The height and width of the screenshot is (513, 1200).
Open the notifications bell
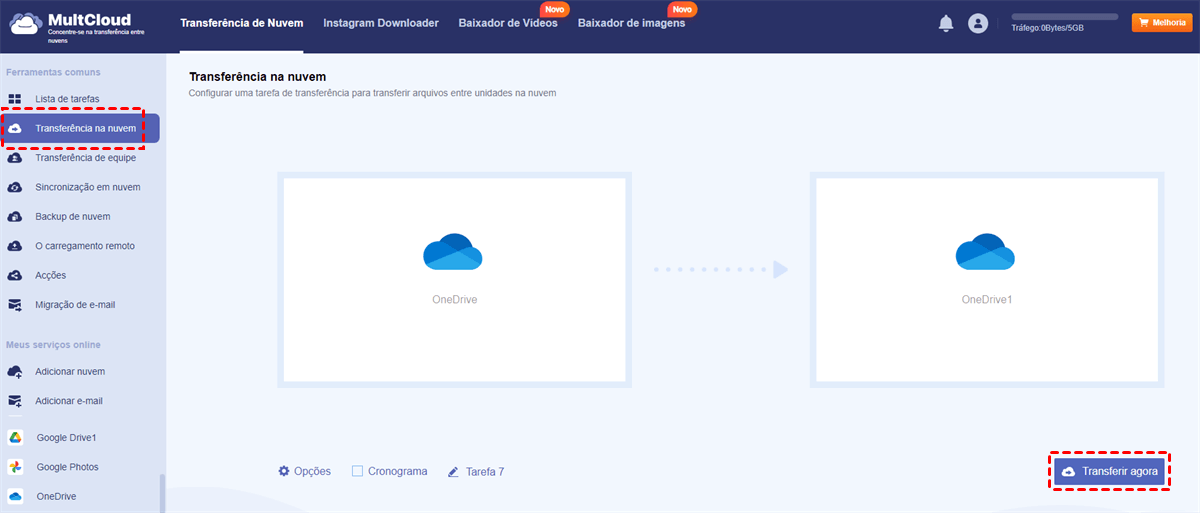(946, 23)
